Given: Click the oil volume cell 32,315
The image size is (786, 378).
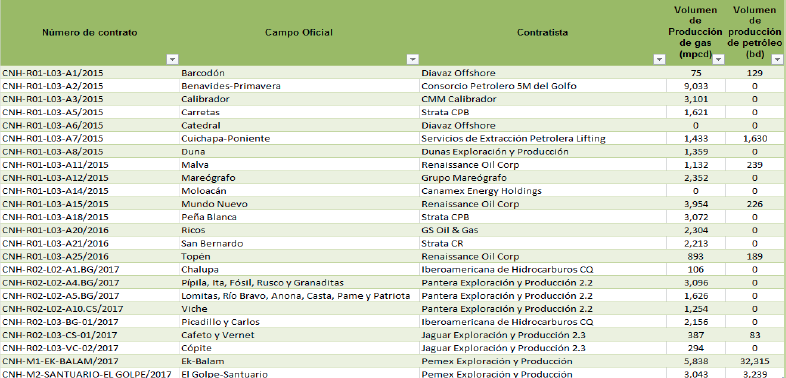Looking at the screenshot, I should pyautogui.click(x=755, y=361).
